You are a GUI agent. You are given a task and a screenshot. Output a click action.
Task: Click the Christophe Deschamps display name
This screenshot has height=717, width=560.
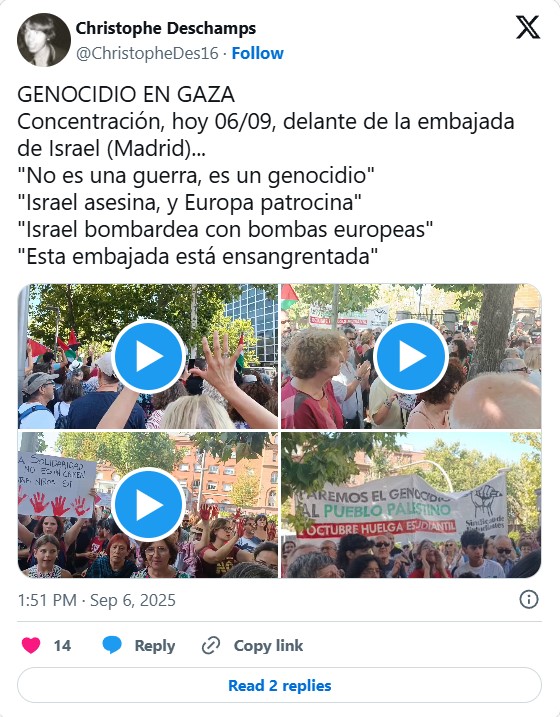pos(165,28)
